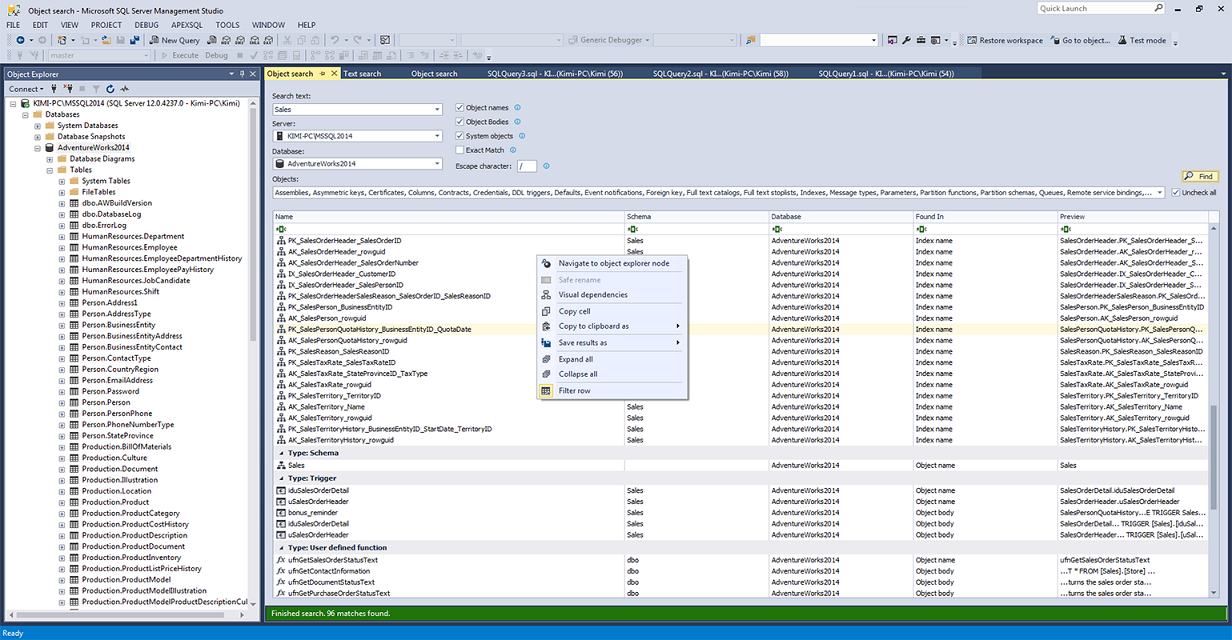Click the Restore workspace toolbar button
The image size is (1232, 640).
coord(1004,40)
